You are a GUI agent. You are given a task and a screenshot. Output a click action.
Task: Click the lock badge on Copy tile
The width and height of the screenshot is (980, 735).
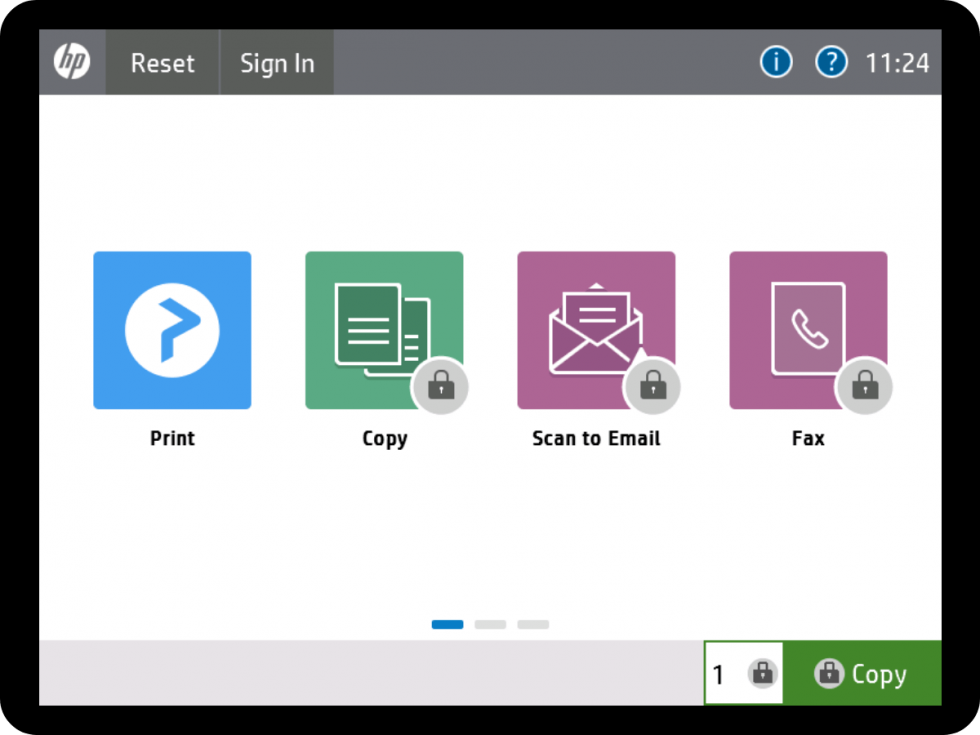coord(440,386)
